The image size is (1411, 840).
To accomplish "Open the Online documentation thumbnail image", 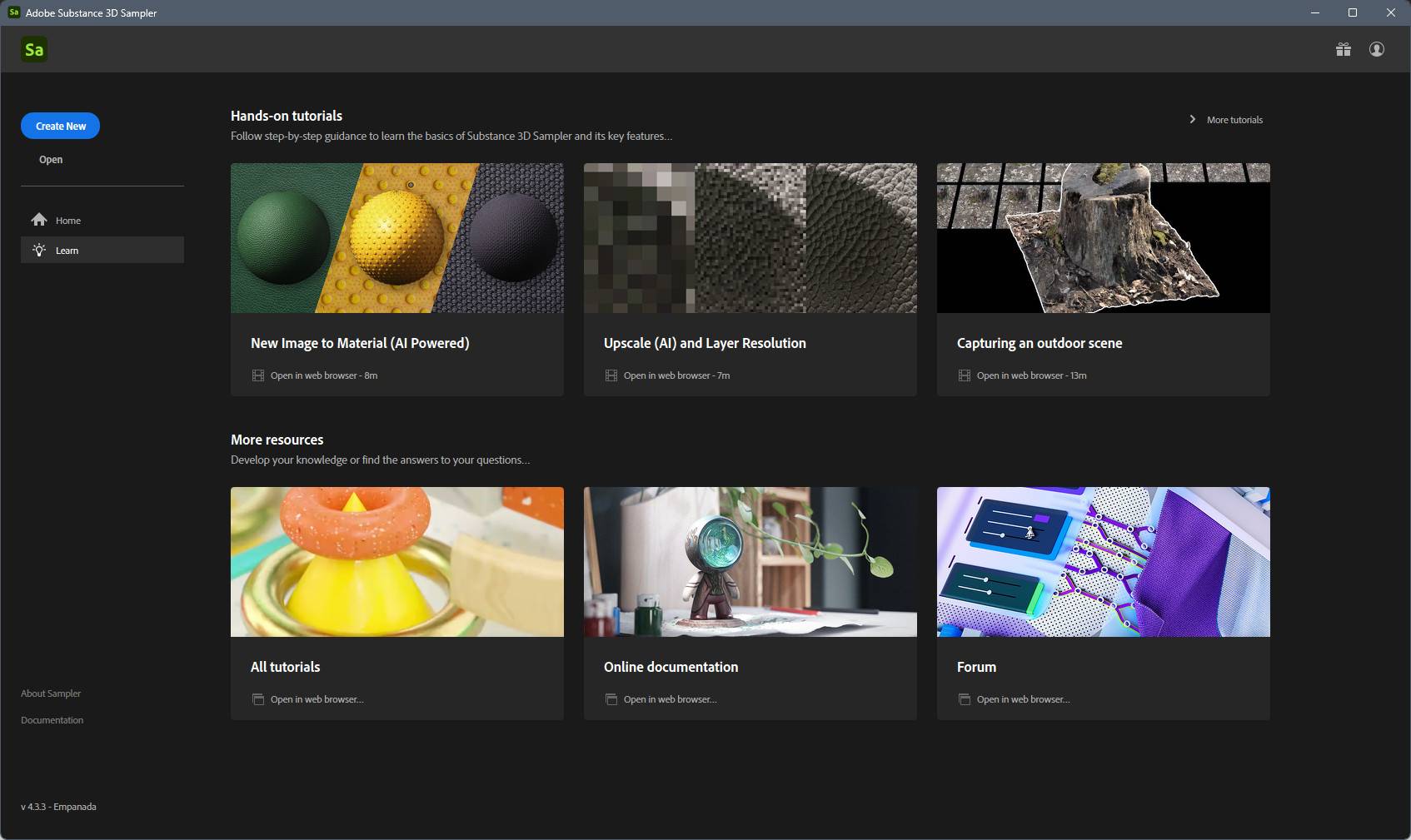I will [x=750, y=562].
